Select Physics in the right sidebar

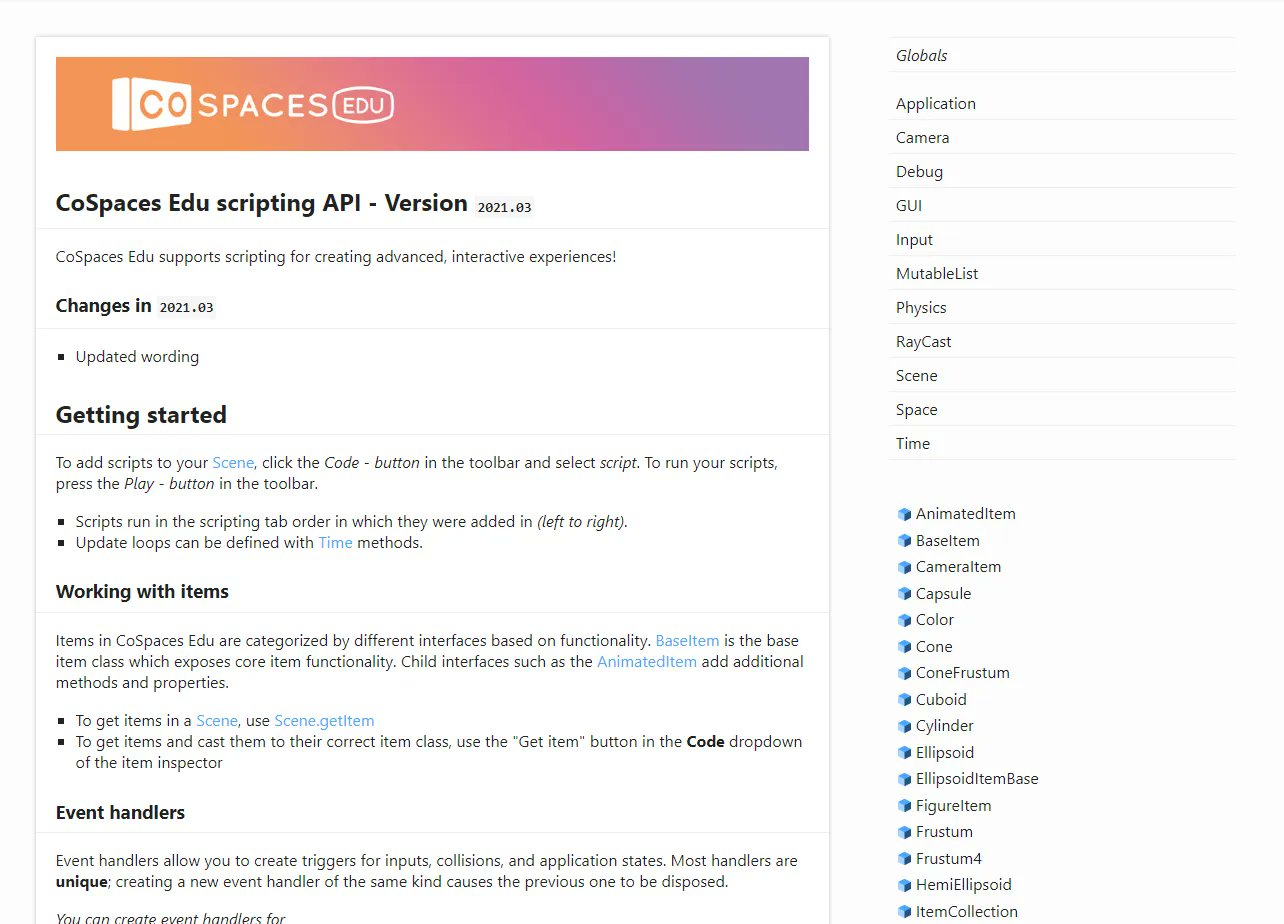click(920, 307)
